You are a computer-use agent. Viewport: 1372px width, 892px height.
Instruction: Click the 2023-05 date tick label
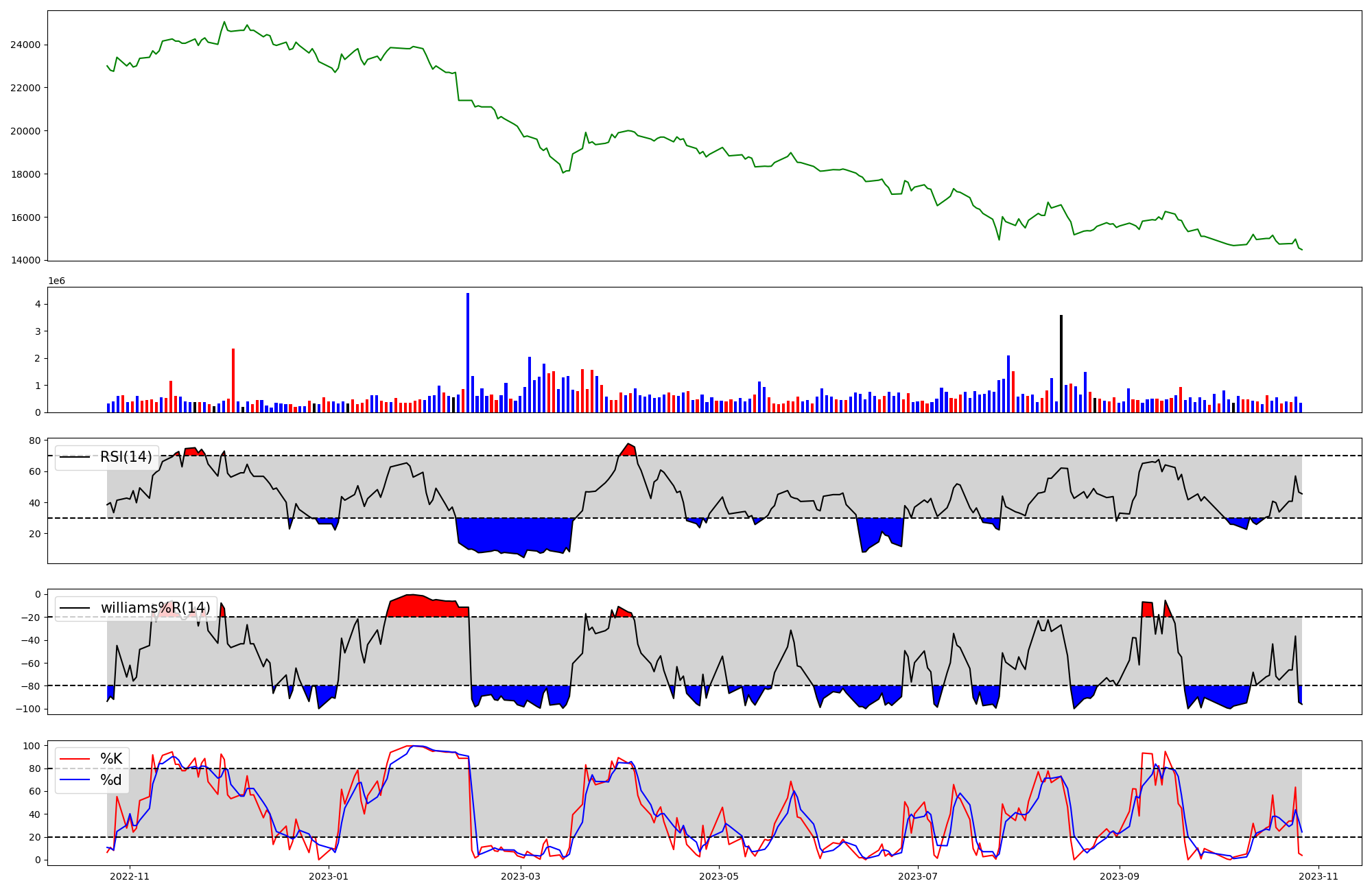(719, 876)
